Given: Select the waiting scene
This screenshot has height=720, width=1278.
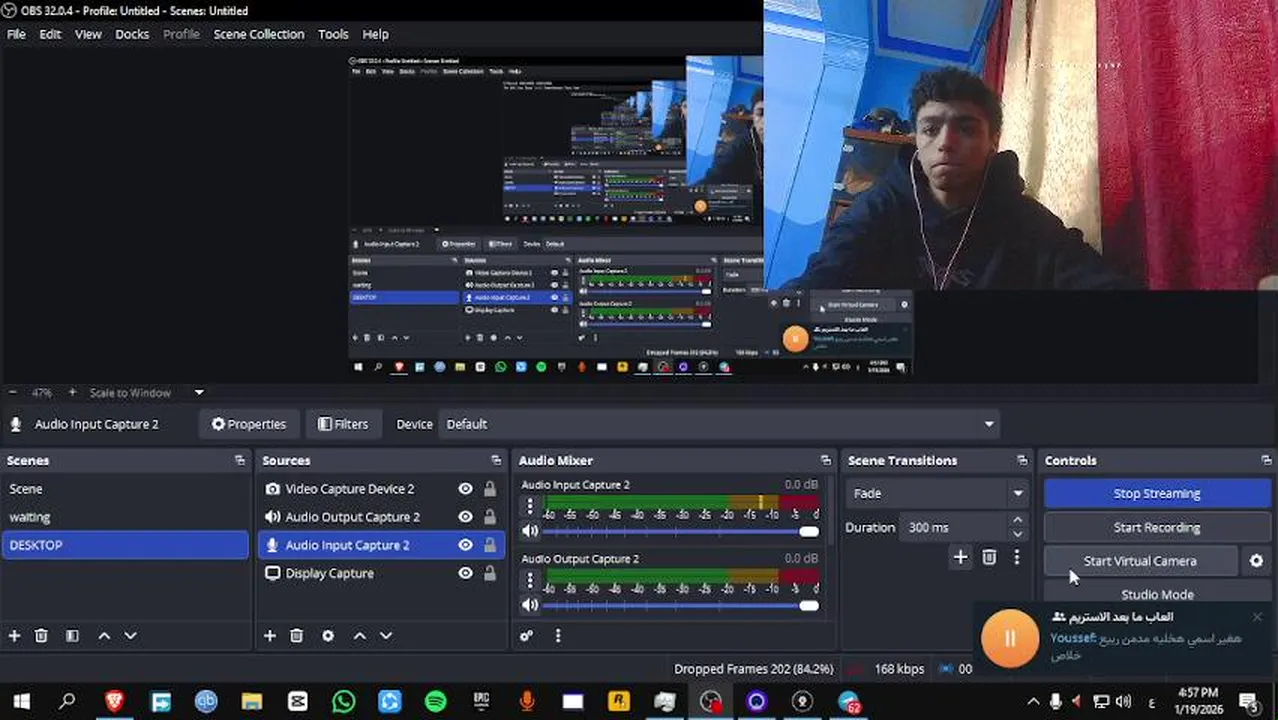Looking at the screenshot, I should coord(125,517).
